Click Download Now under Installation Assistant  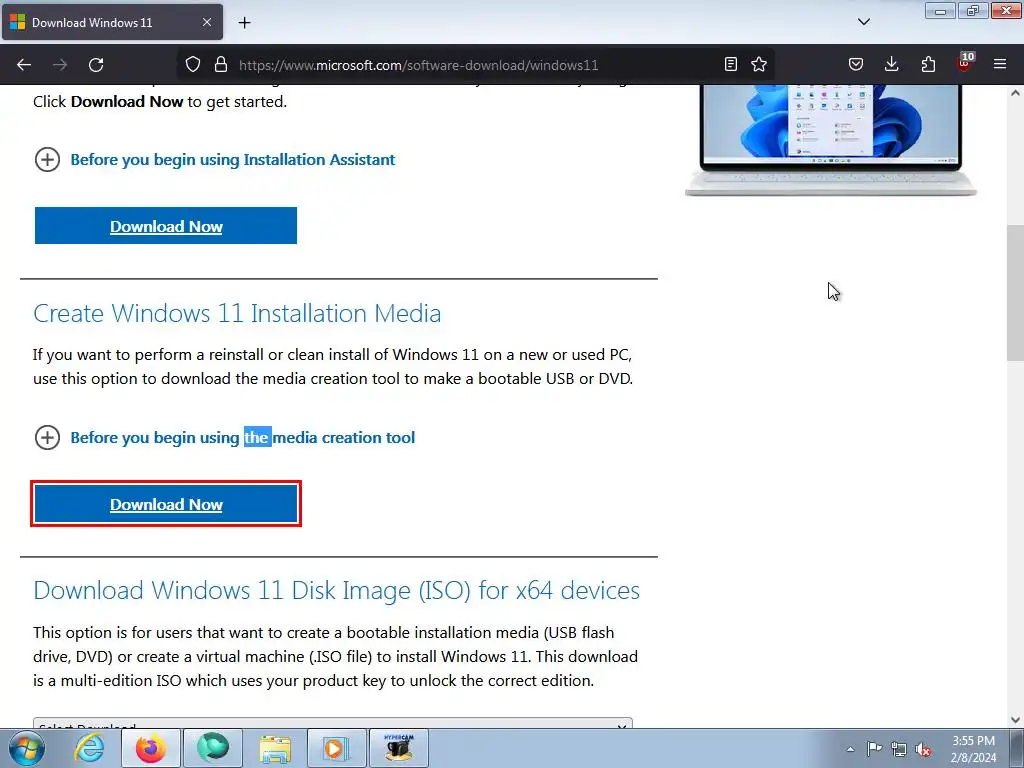click(166, 226)
